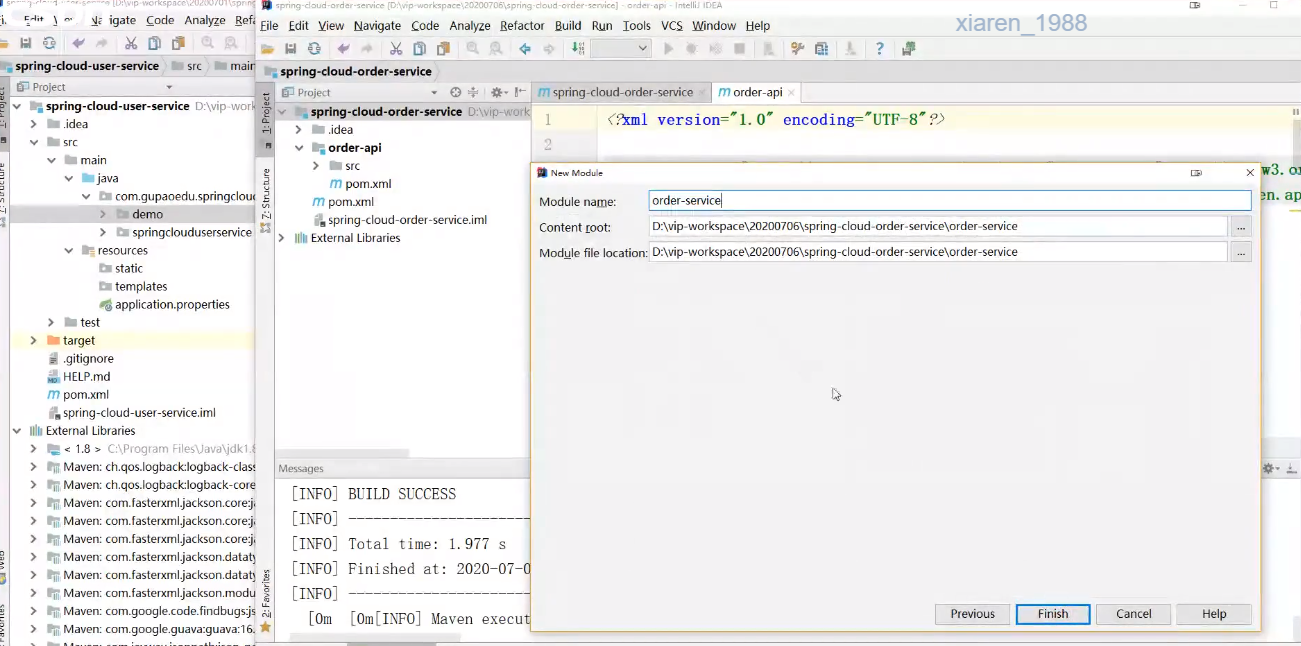This screenshot has height=646, width=1301.
Task: Open File menu in order-service window
Action: 269,26
